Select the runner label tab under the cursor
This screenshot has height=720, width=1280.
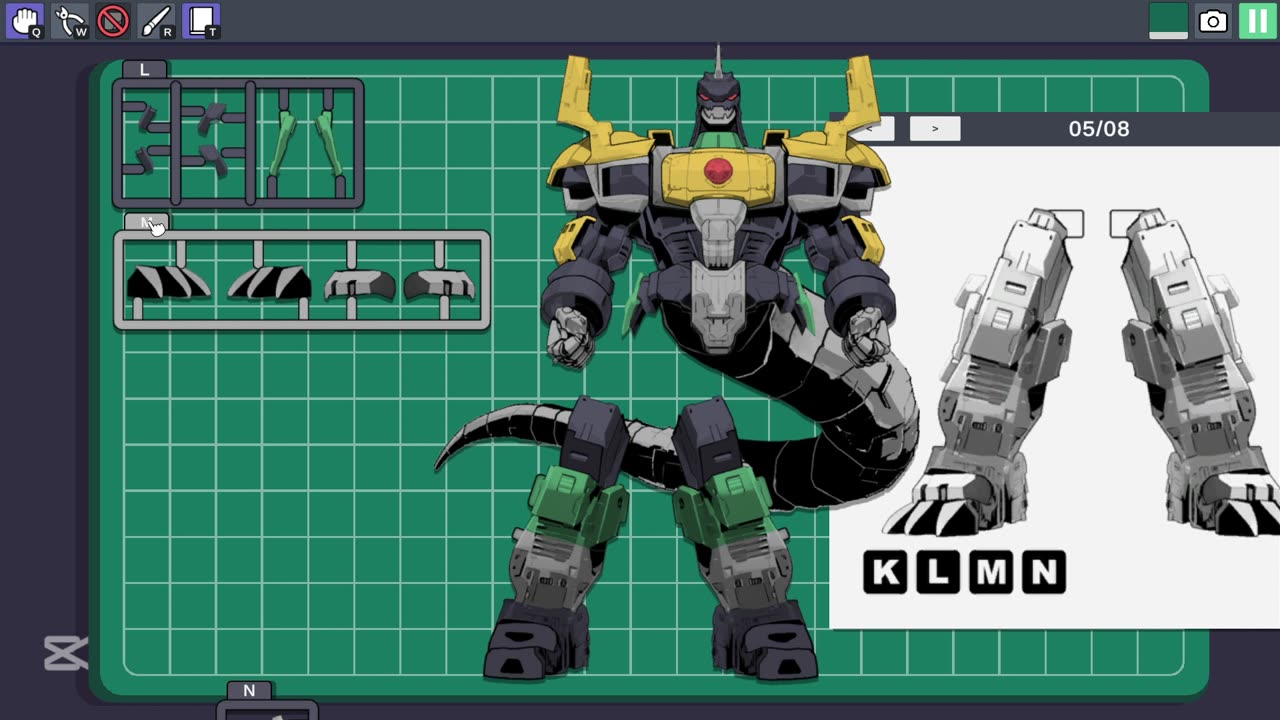coord(146,222)
